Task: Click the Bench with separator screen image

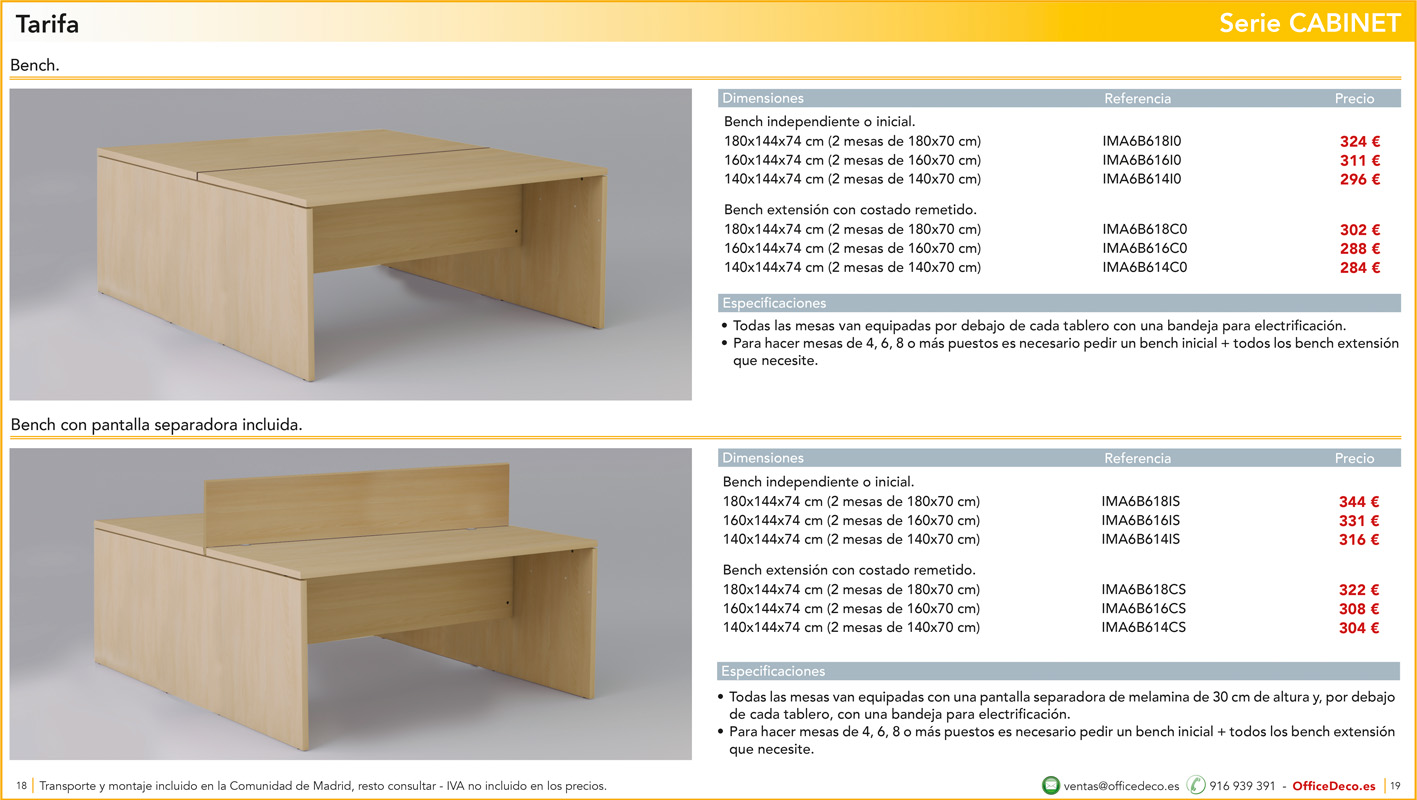Action: (351, 604)
